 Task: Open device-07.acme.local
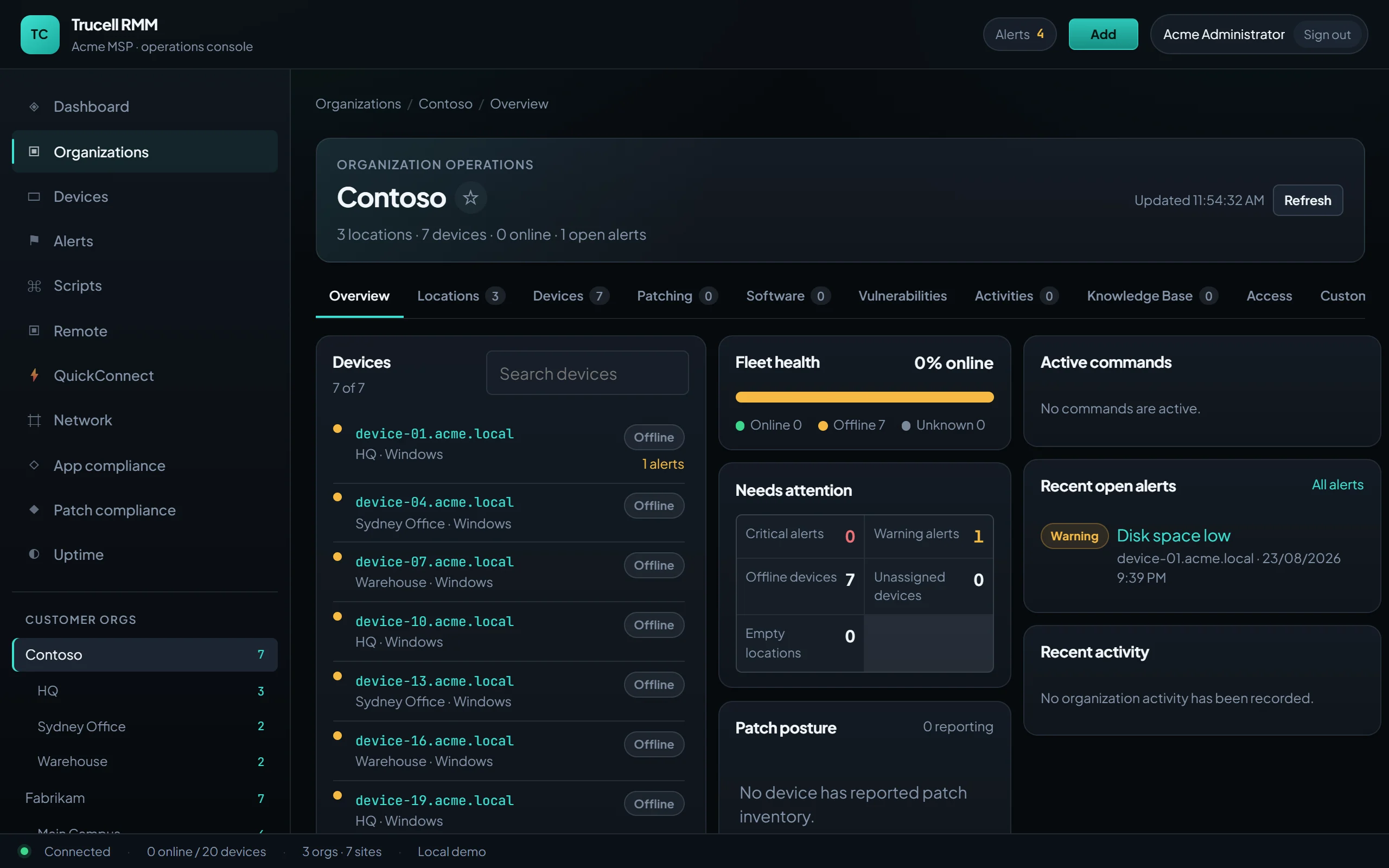[435, 562]
